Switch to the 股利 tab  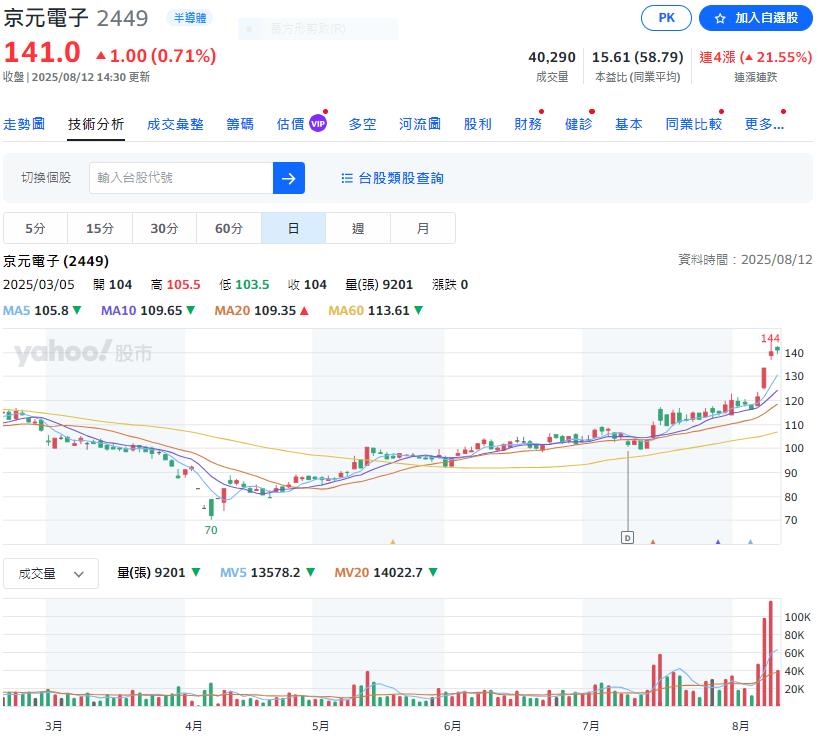[477, 124]
